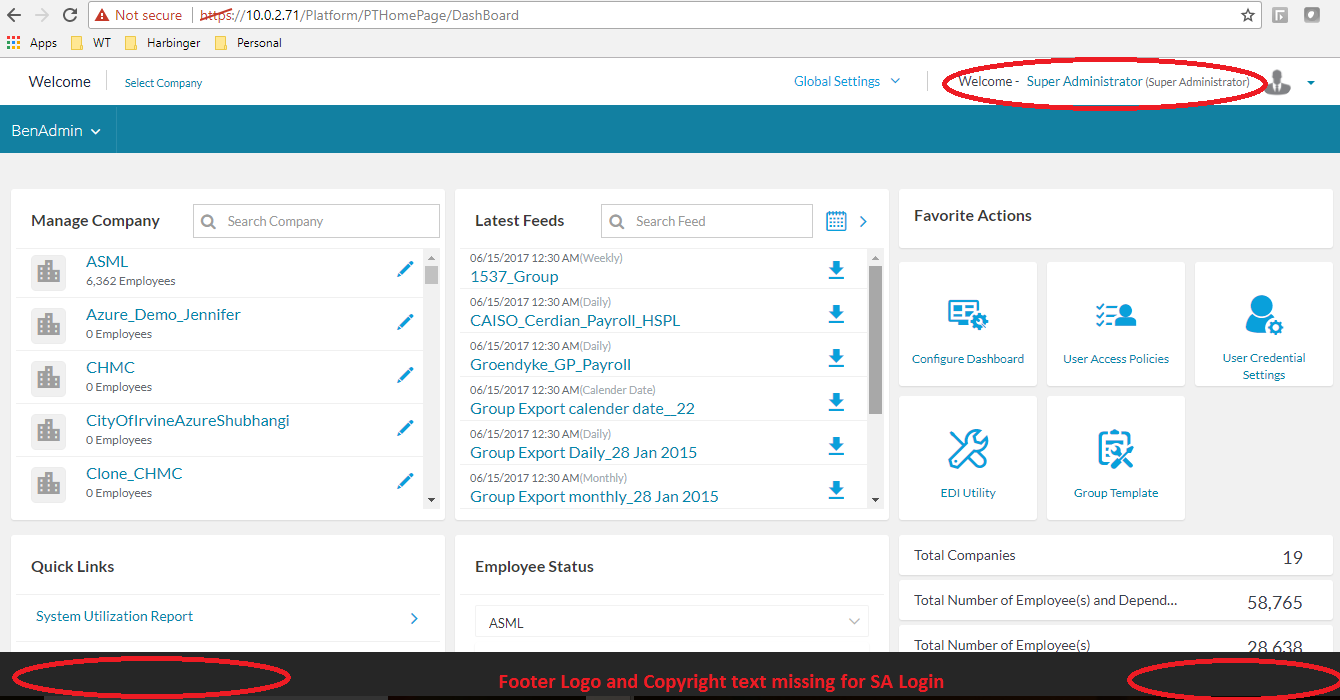Click the Latest Feeds list scrollbar

click(x=875, y=340)
